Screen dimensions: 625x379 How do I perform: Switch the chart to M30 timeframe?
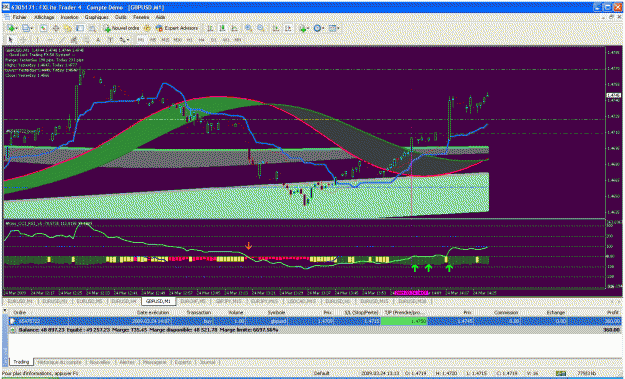click(177, 39)
